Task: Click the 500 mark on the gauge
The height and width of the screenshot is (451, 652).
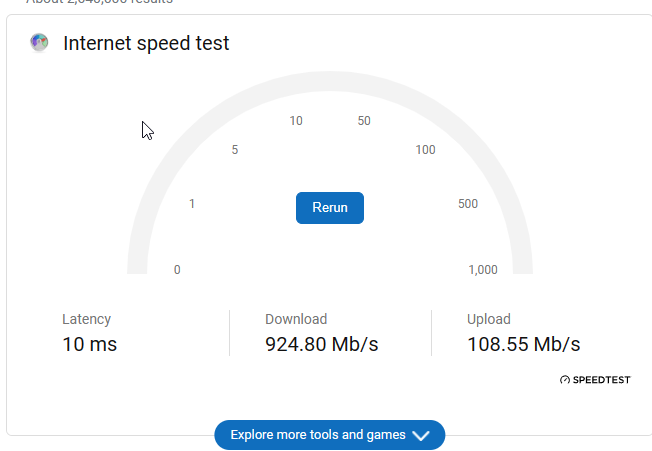Action: tap(468, 204)
